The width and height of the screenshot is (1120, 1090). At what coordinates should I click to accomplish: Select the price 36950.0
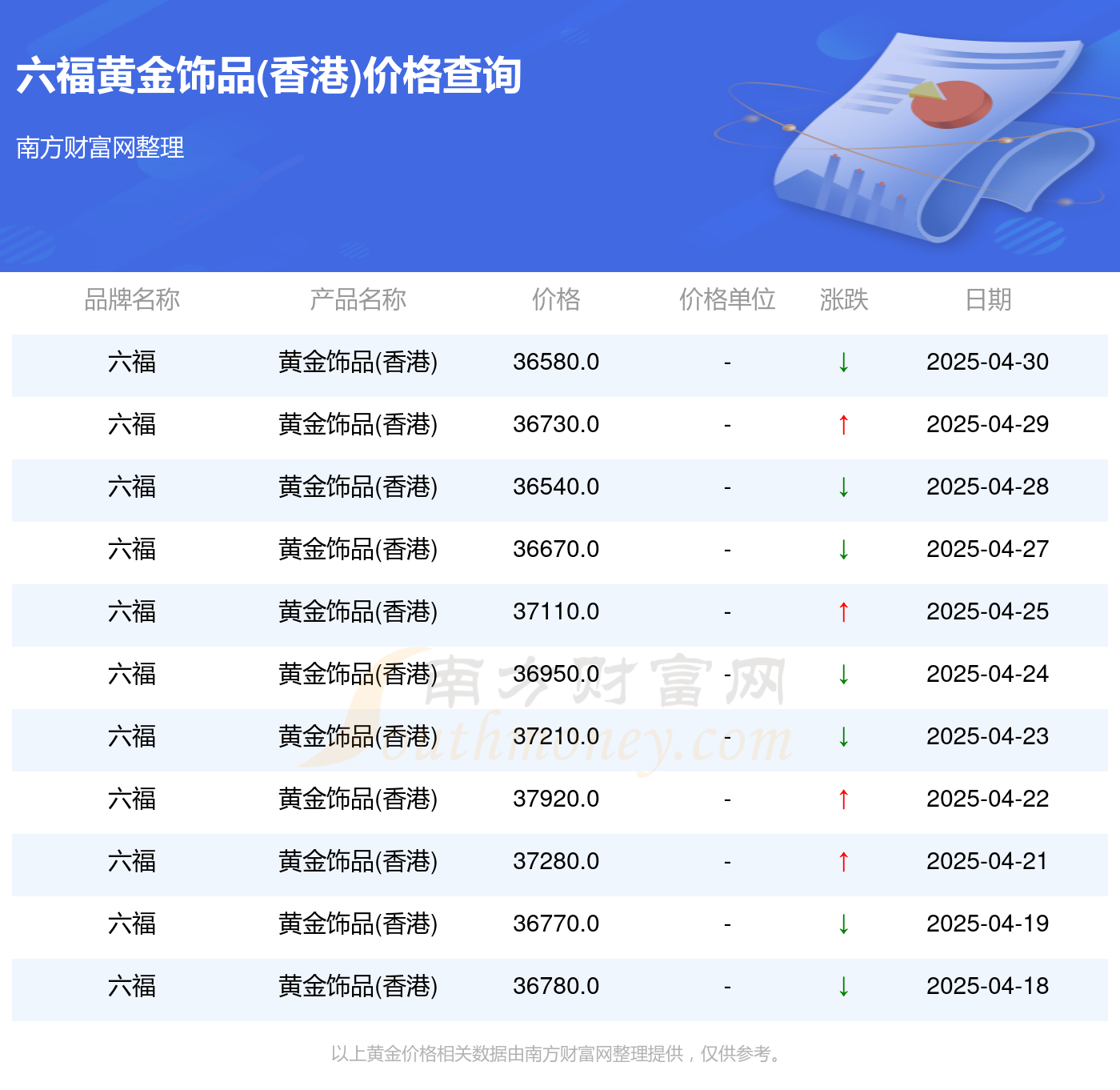pos(556,674)
